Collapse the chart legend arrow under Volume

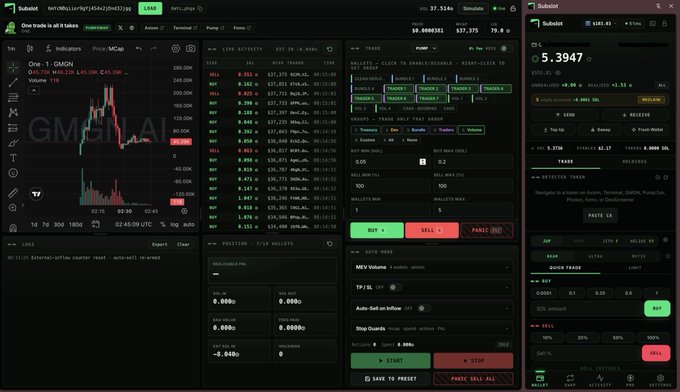pos(34,90)
